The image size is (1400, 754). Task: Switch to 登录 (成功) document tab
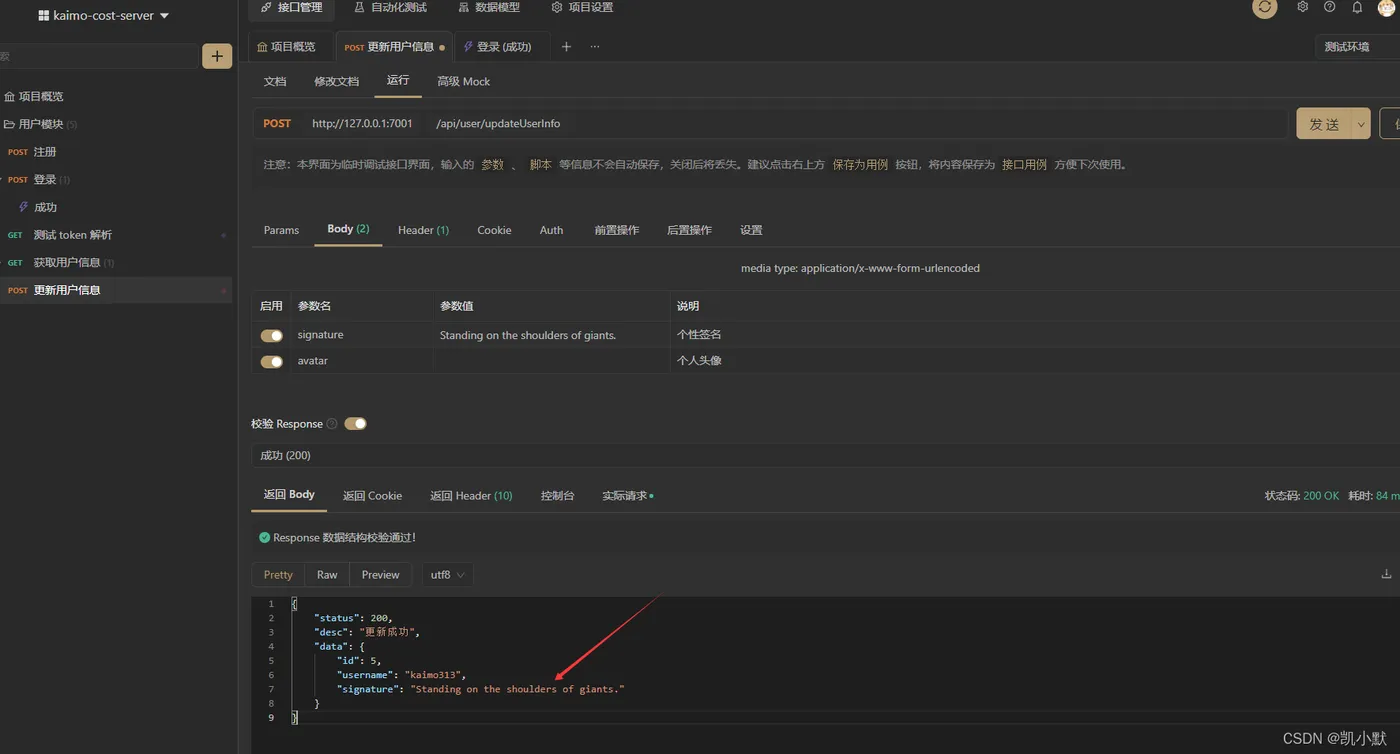tap(498, 47)
